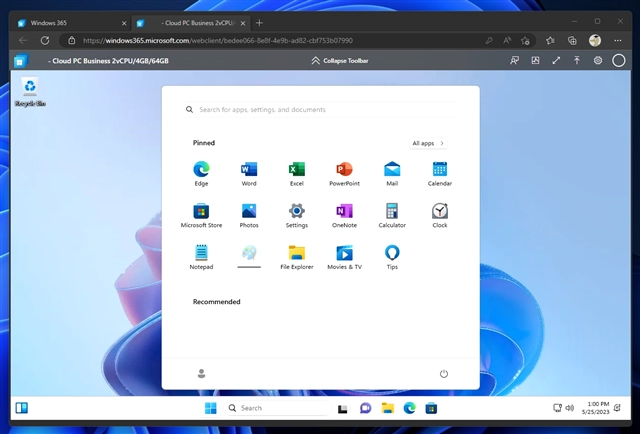Open Task View on Cloud PC taskbar
This screenshot has width=640, height=434.
click(342, 408)
